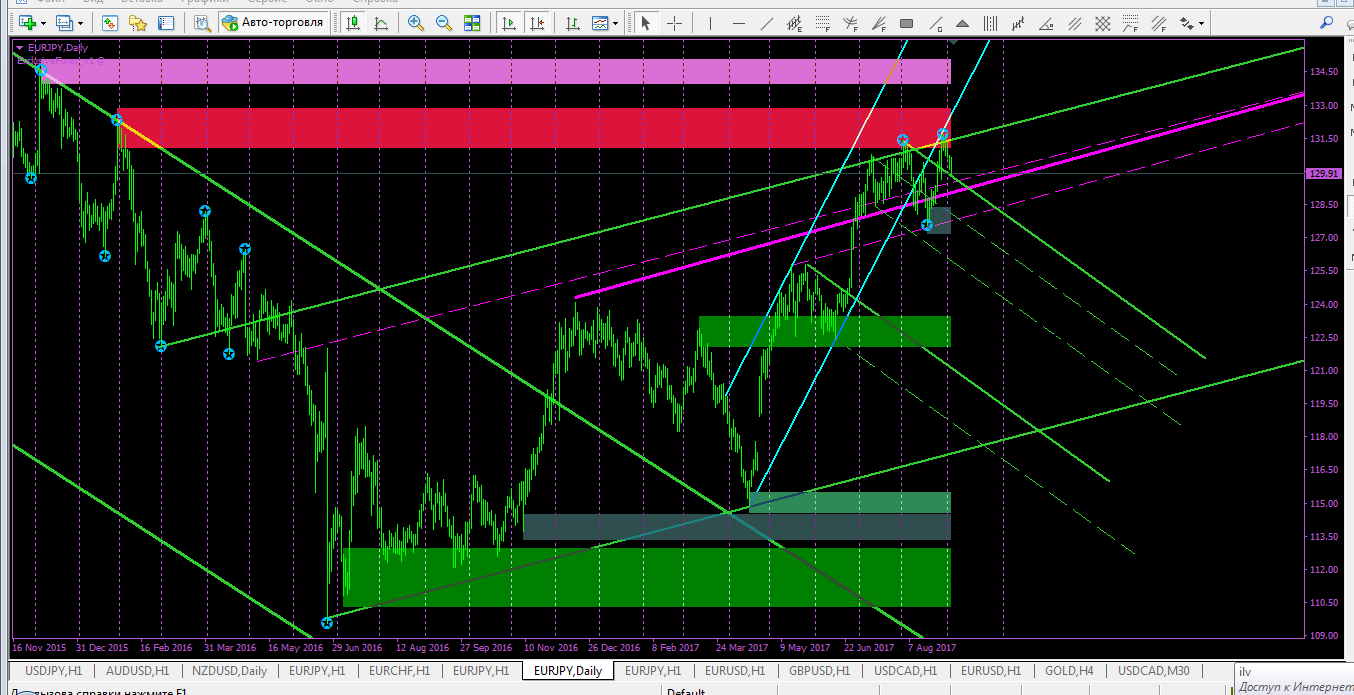Switch to the USDJPY,H1 chart tab

[x=53, y=670]
